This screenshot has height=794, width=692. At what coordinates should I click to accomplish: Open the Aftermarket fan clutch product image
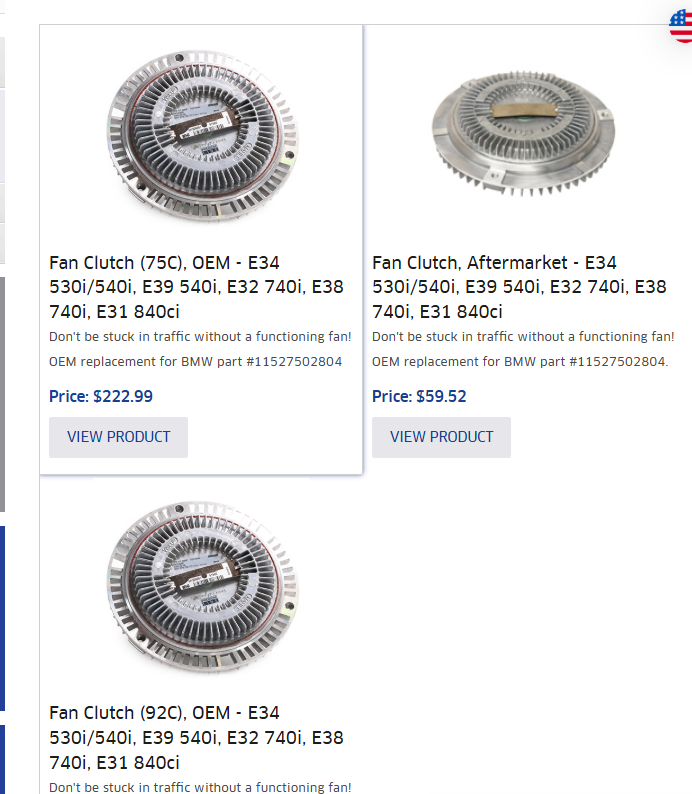click(x=523, y=133)
